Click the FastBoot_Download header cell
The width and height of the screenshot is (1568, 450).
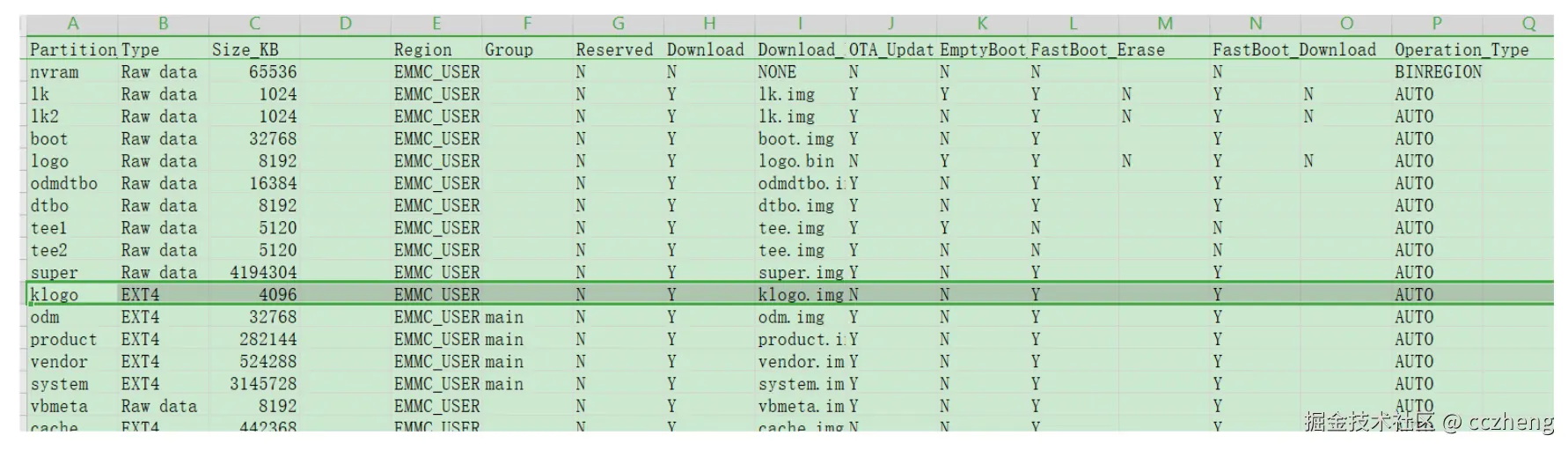click(x=1293, y=49)
